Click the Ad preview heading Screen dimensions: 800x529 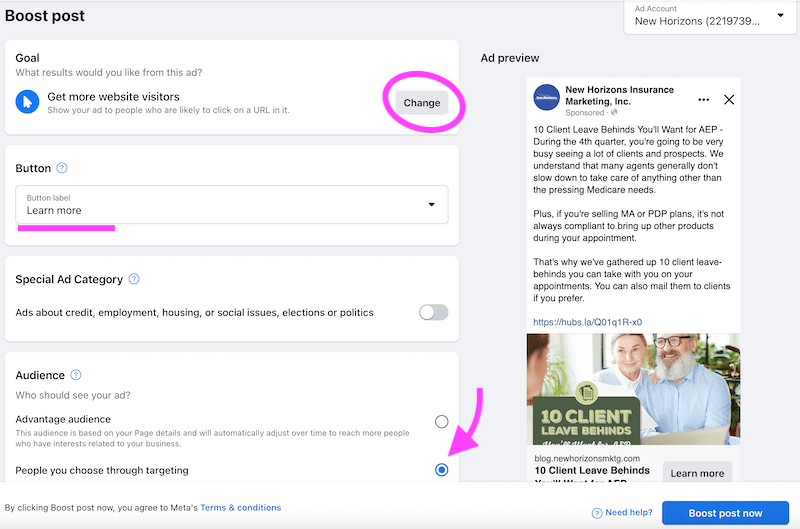(x=510, y=58)
